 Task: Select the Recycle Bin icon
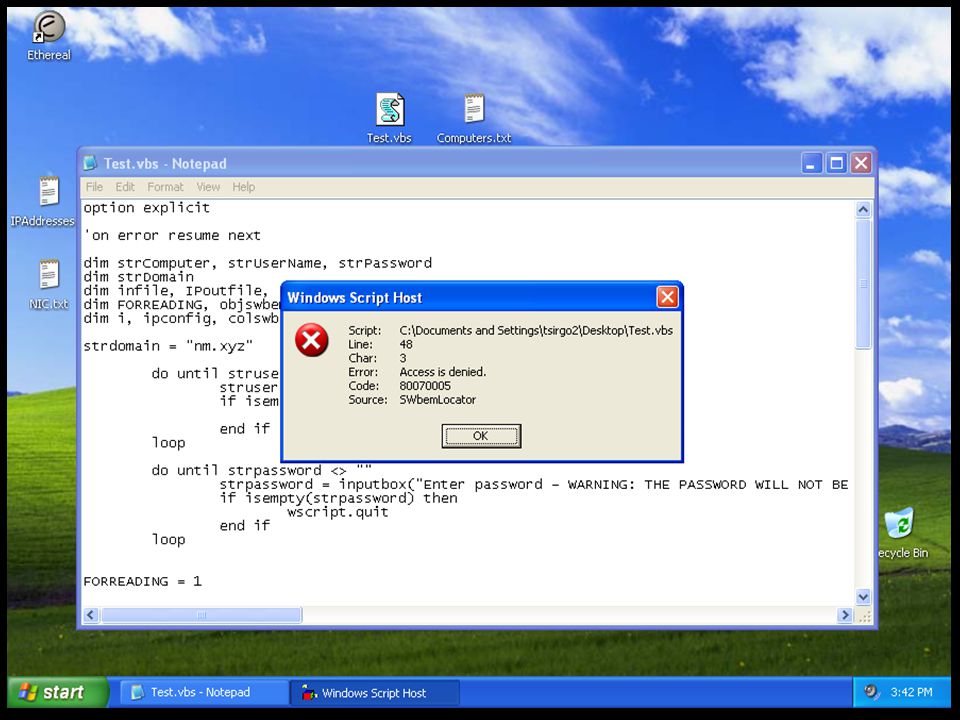pyautogui.click(x=902, y=533)
